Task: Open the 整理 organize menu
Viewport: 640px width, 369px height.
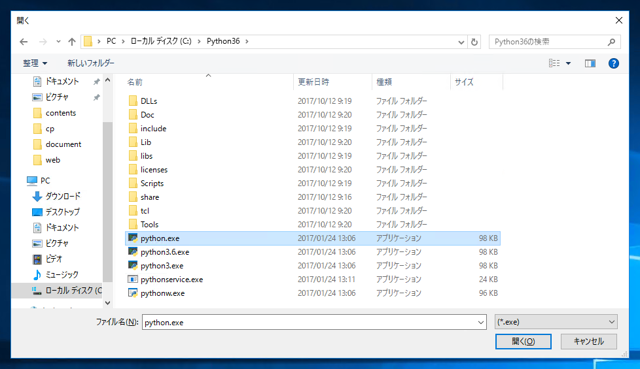Action: [35, 63]
